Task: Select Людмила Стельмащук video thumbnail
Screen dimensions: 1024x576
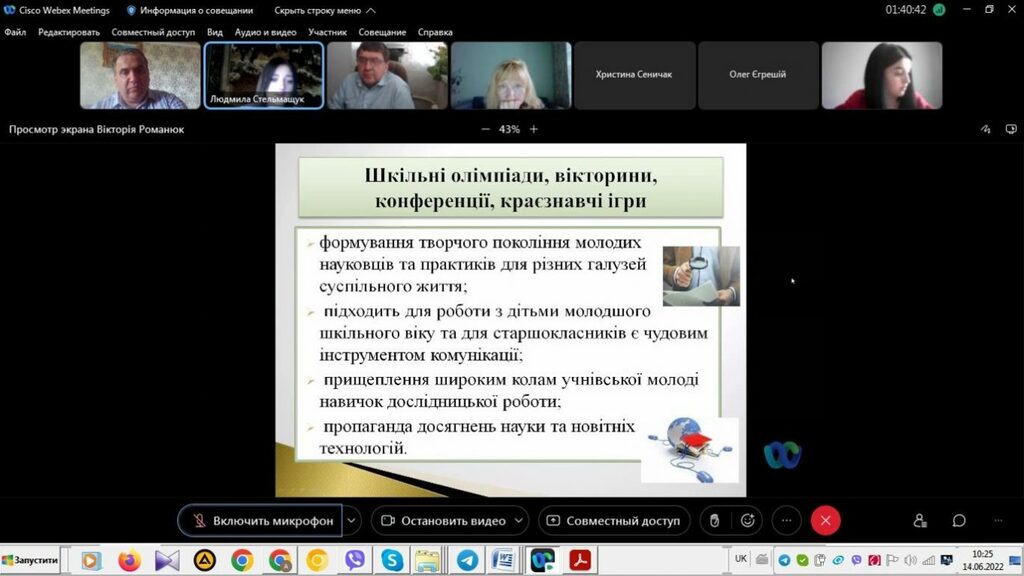Action: [264, 75]
